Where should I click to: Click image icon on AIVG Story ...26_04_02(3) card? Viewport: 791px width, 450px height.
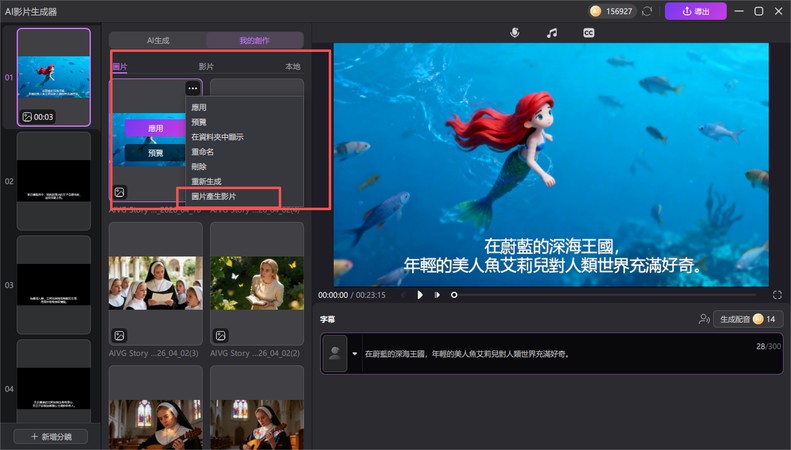click(120, 335)
